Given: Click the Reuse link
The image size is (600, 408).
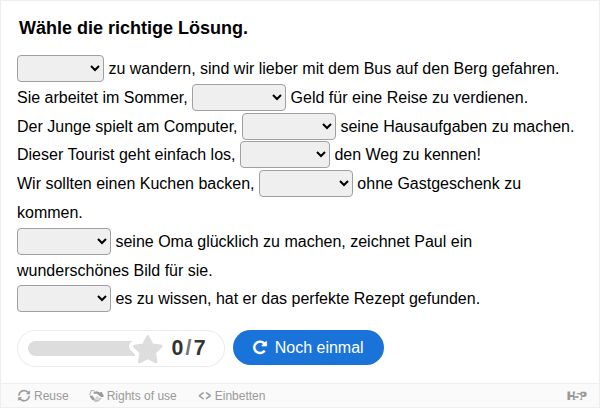Looking at the screenshot, I should click(43, 396).
